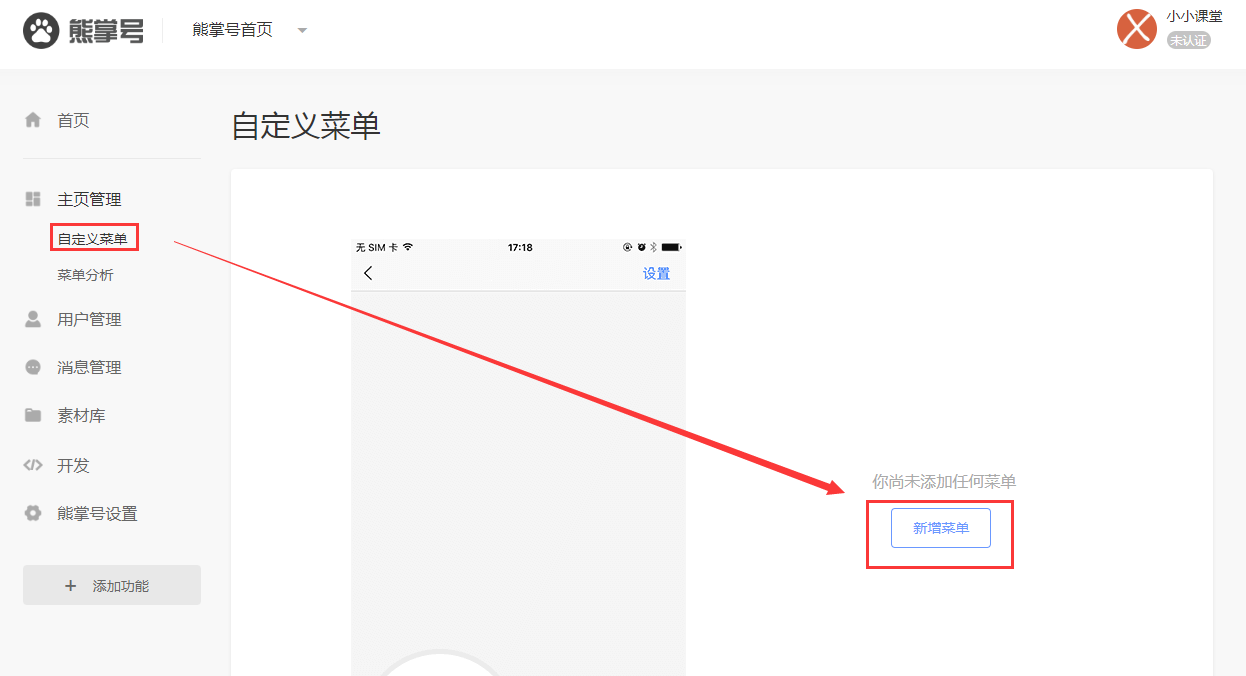Click the 新增菜单 button
This screenshot has width=1246, height=676.
[x=941, y=528]
